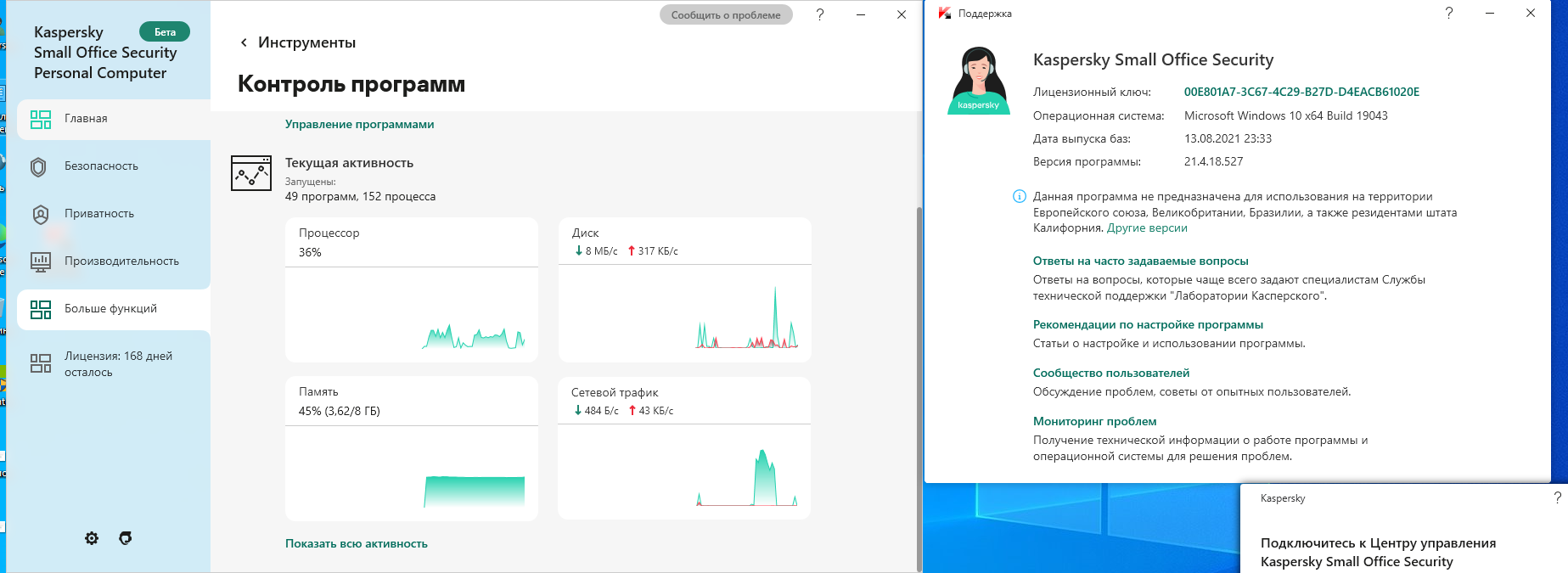Click the Текущая активность heading
Image resolution: width=1568 pixels, height=573 pixels.
[349, 163]
